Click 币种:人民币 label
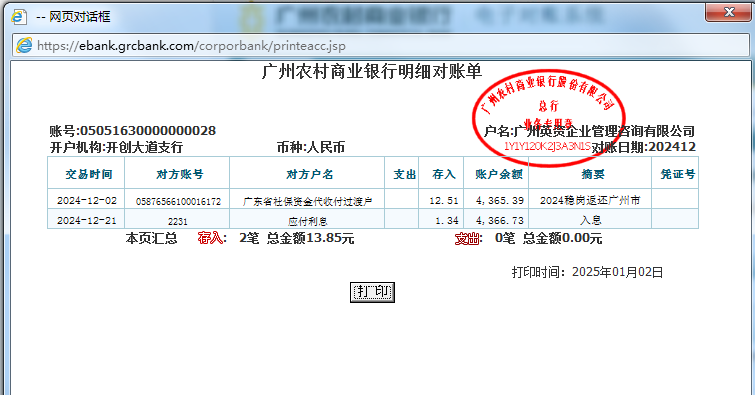 point(311,147)
